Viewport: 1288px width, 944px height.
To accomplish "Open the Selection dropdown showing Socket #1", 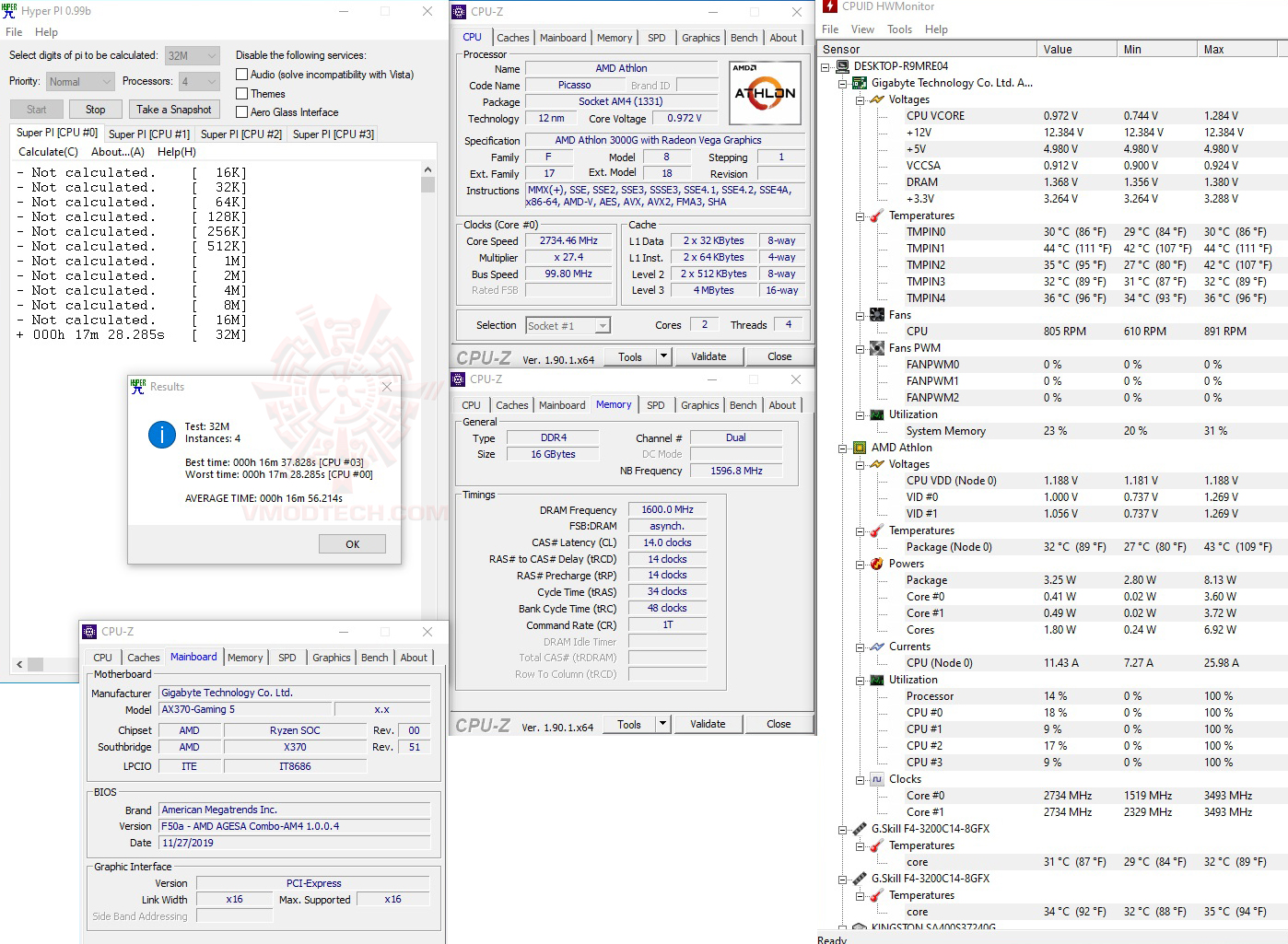I will 568,326.
